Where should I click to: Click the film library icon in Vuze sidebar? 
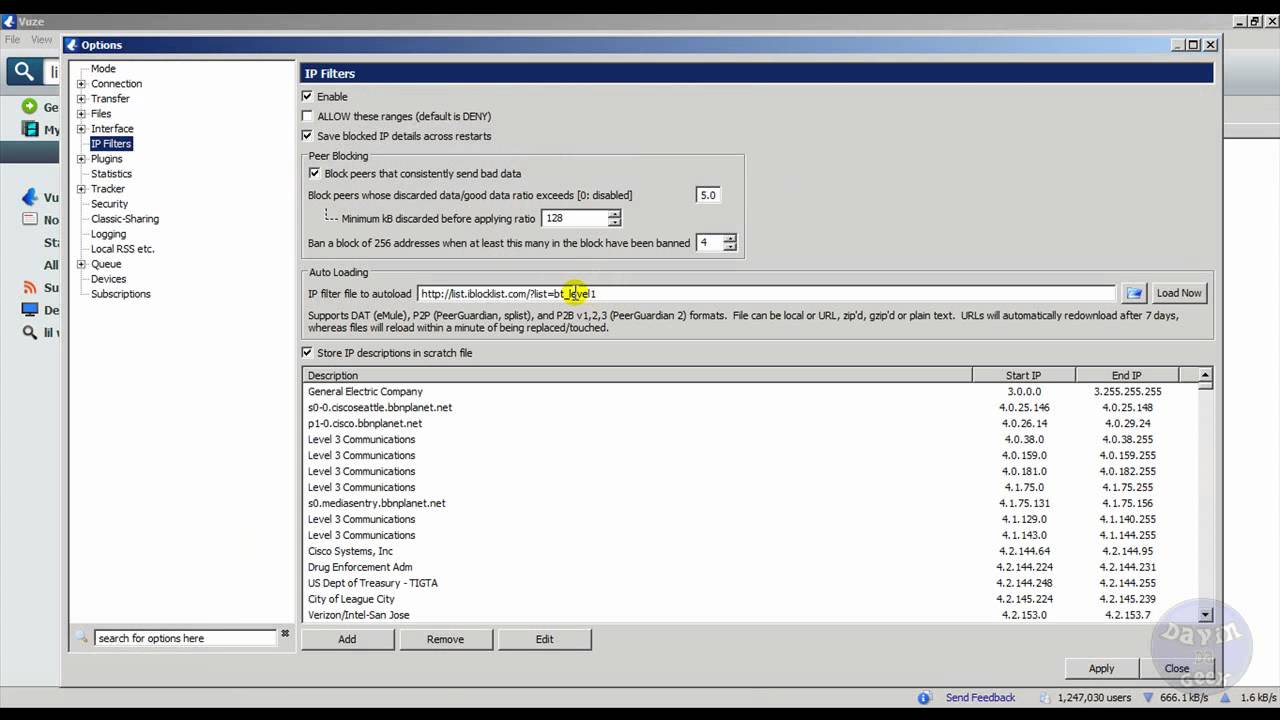coord(29,129)
